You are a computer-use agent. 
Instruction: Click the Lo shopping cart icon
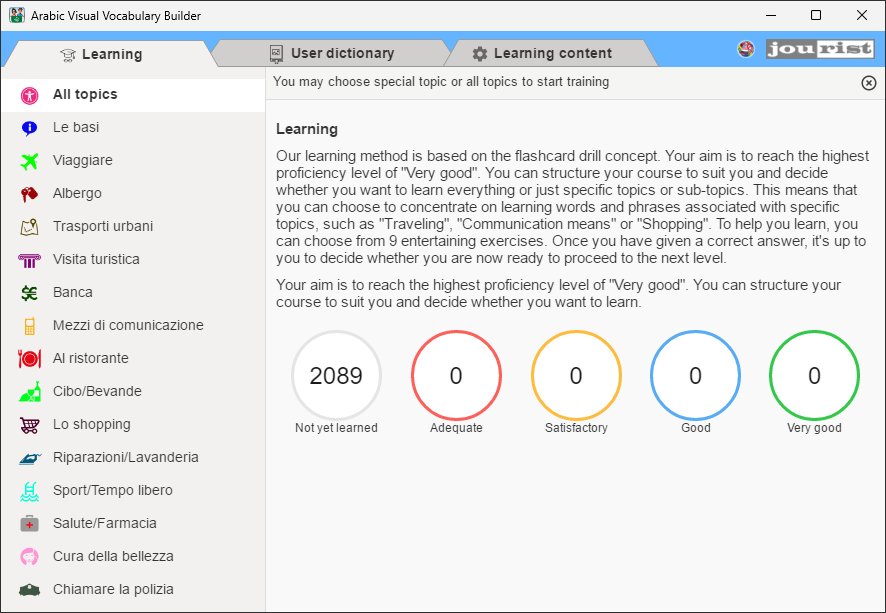click(x=29, y=425)
